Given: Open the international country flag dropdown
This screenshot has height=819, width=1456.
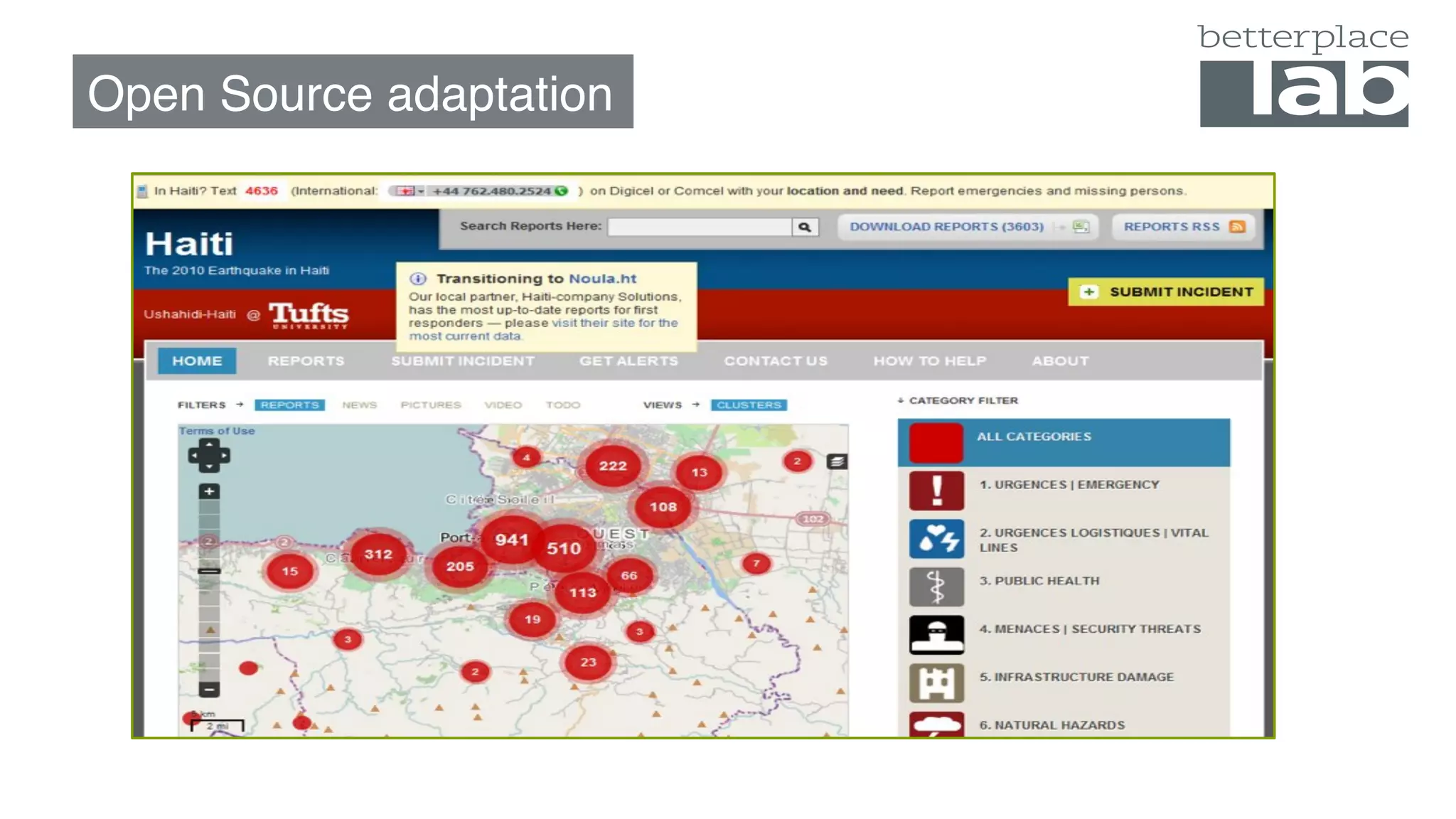Looking at the screenshot, I should coord(409,191).
